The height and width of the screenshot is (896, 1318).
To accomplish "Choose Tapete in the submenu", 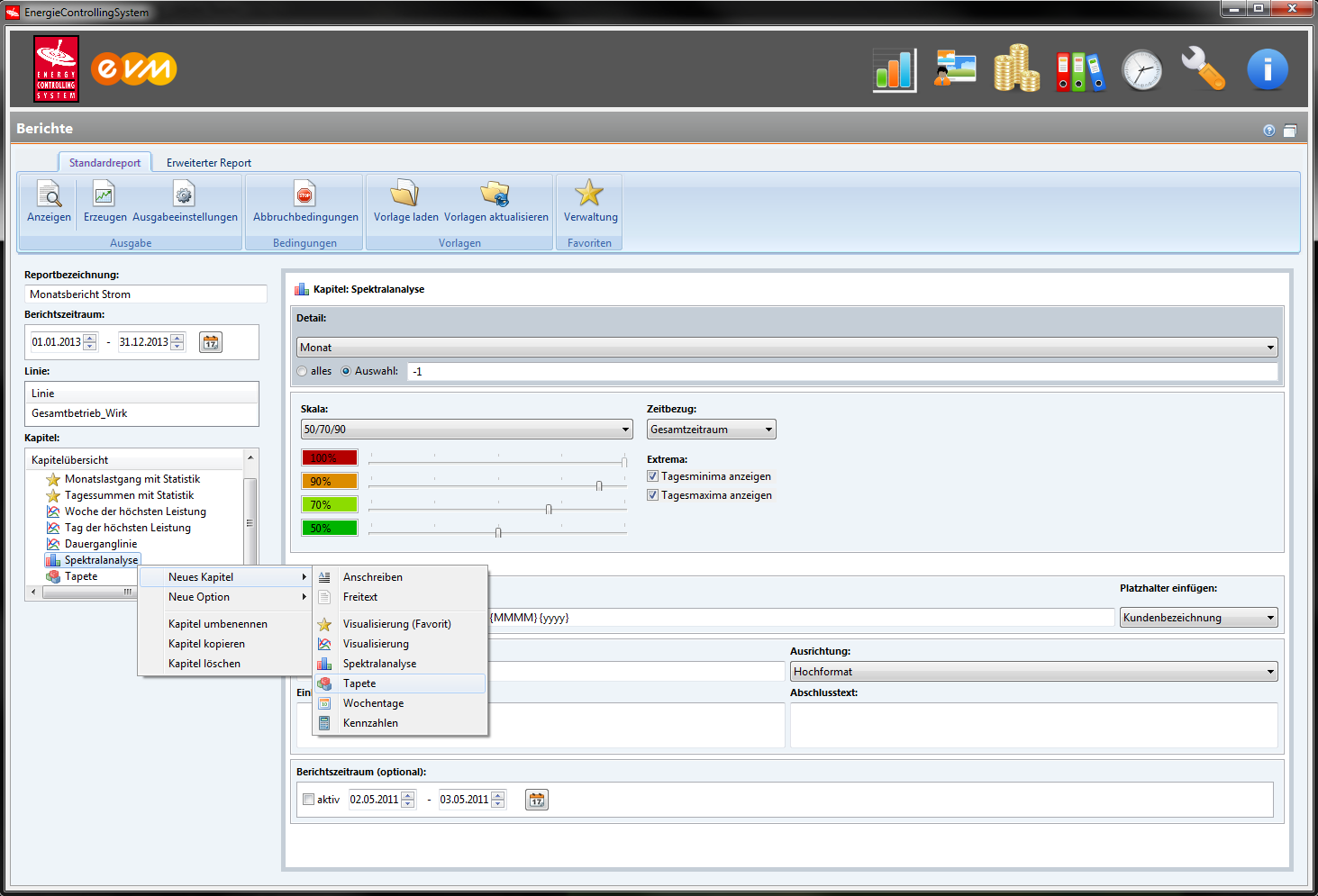I will (x=400, y=683).
